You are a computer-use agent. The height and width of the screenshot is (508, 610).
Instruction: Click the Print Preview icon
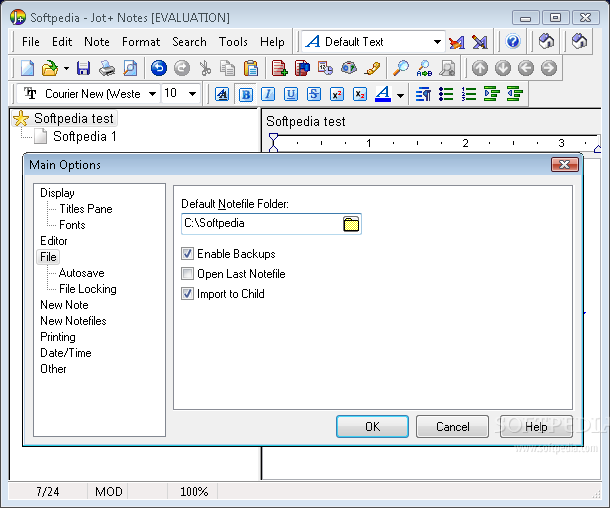[x=130, y=68]
